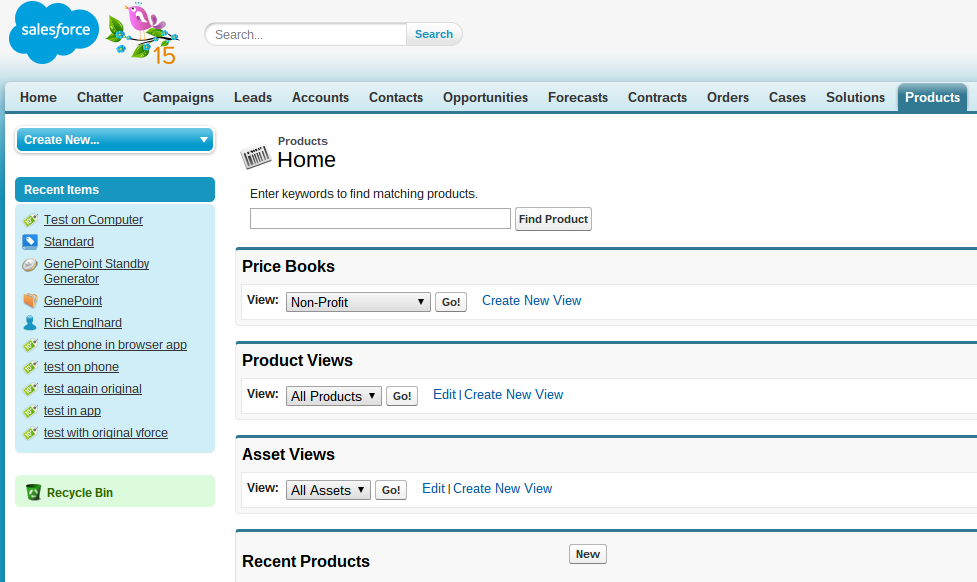Click the pink bird seasonal logo

(x=143, y=34)
